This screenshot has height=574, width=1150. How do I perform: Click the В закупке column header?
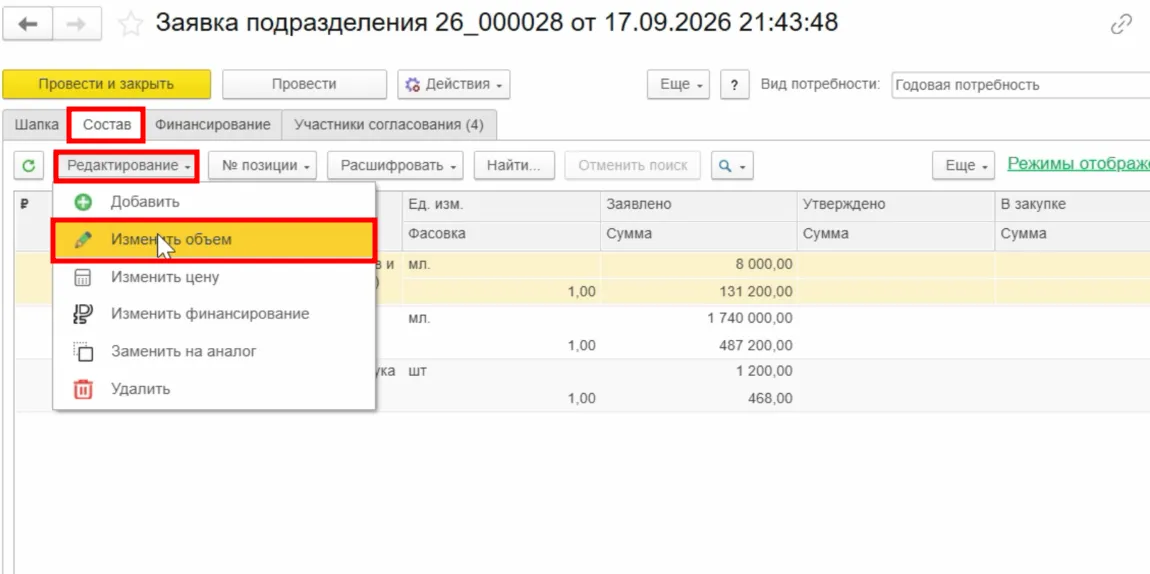1072,205
